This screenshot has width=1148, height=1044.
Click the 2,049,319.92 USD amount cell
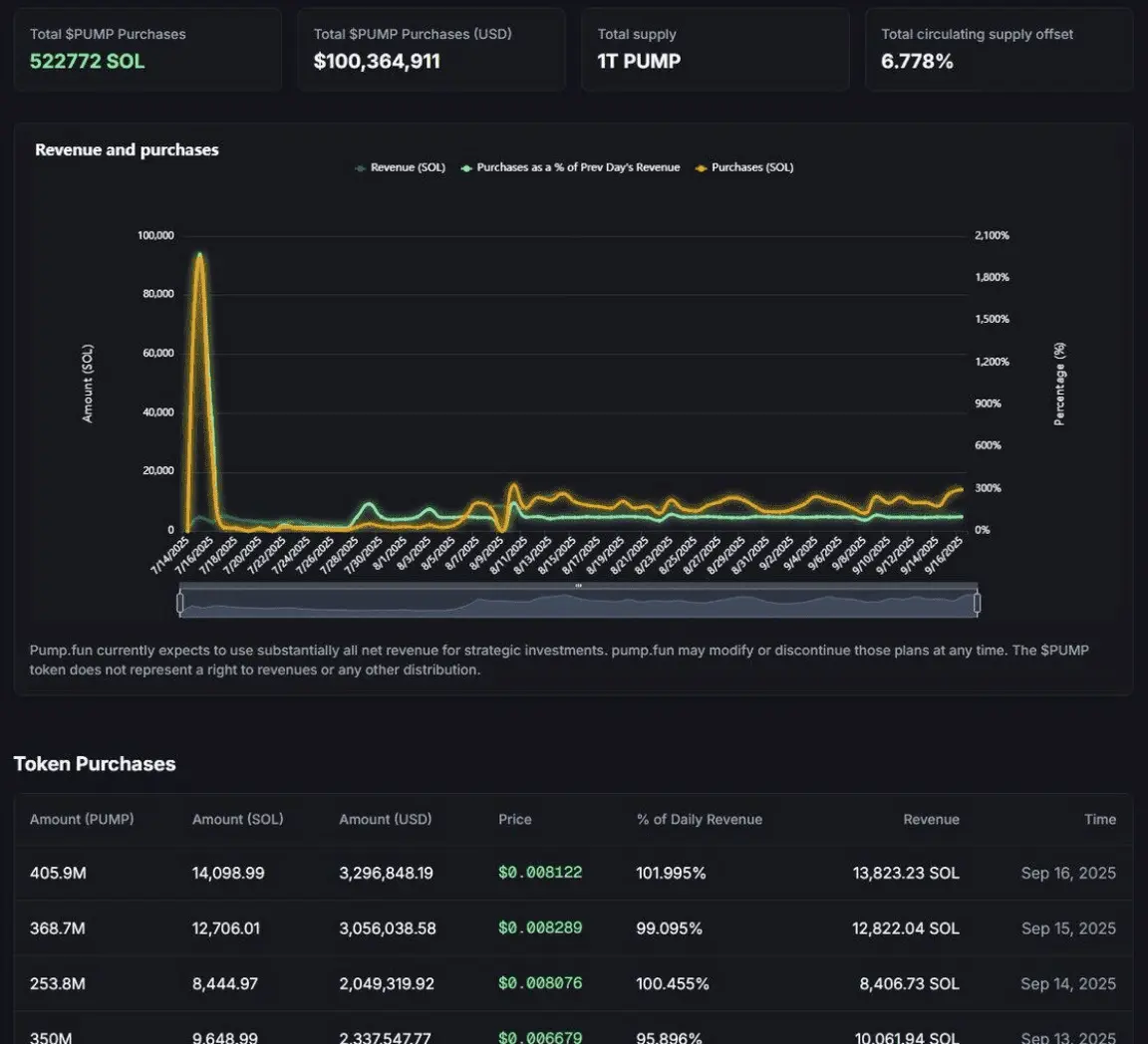[387, 983]
